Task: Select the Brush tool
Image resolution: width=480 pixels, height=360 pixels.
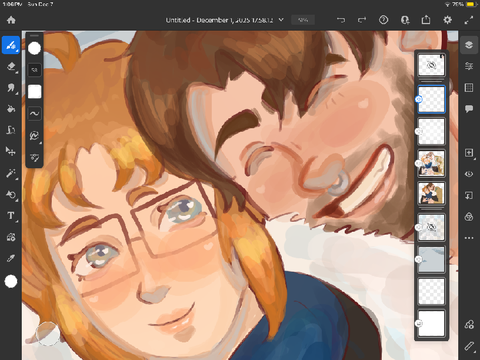Action: [x=11, y=45]
